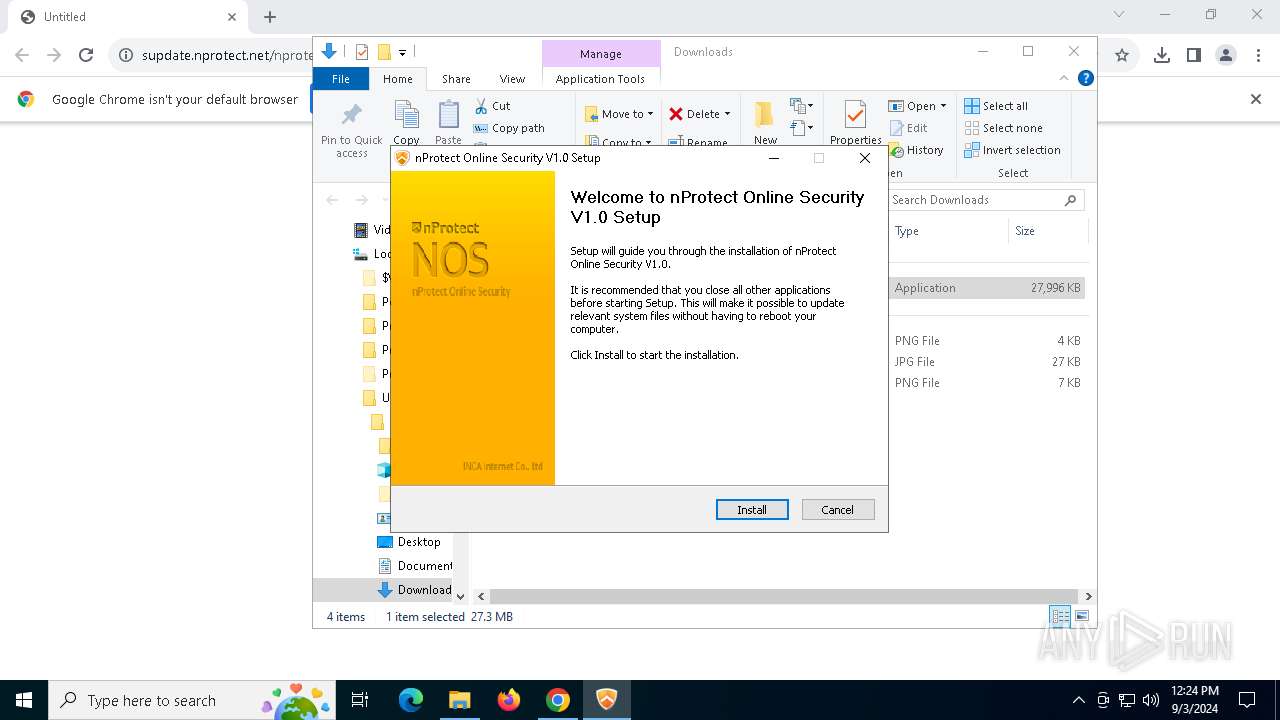Collapse the Explorer ribbon with chevron

pos(1064,78)
